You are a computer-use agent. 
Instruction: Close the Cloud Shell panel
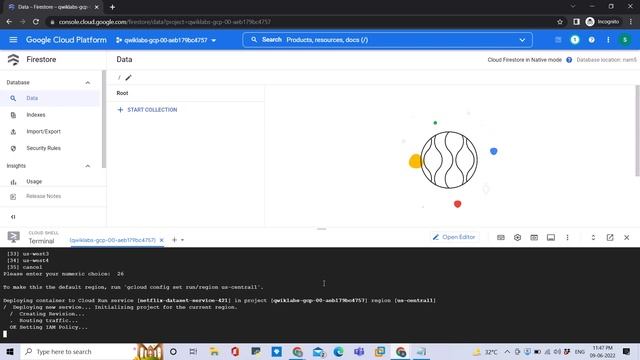click(x=627, y=237)
